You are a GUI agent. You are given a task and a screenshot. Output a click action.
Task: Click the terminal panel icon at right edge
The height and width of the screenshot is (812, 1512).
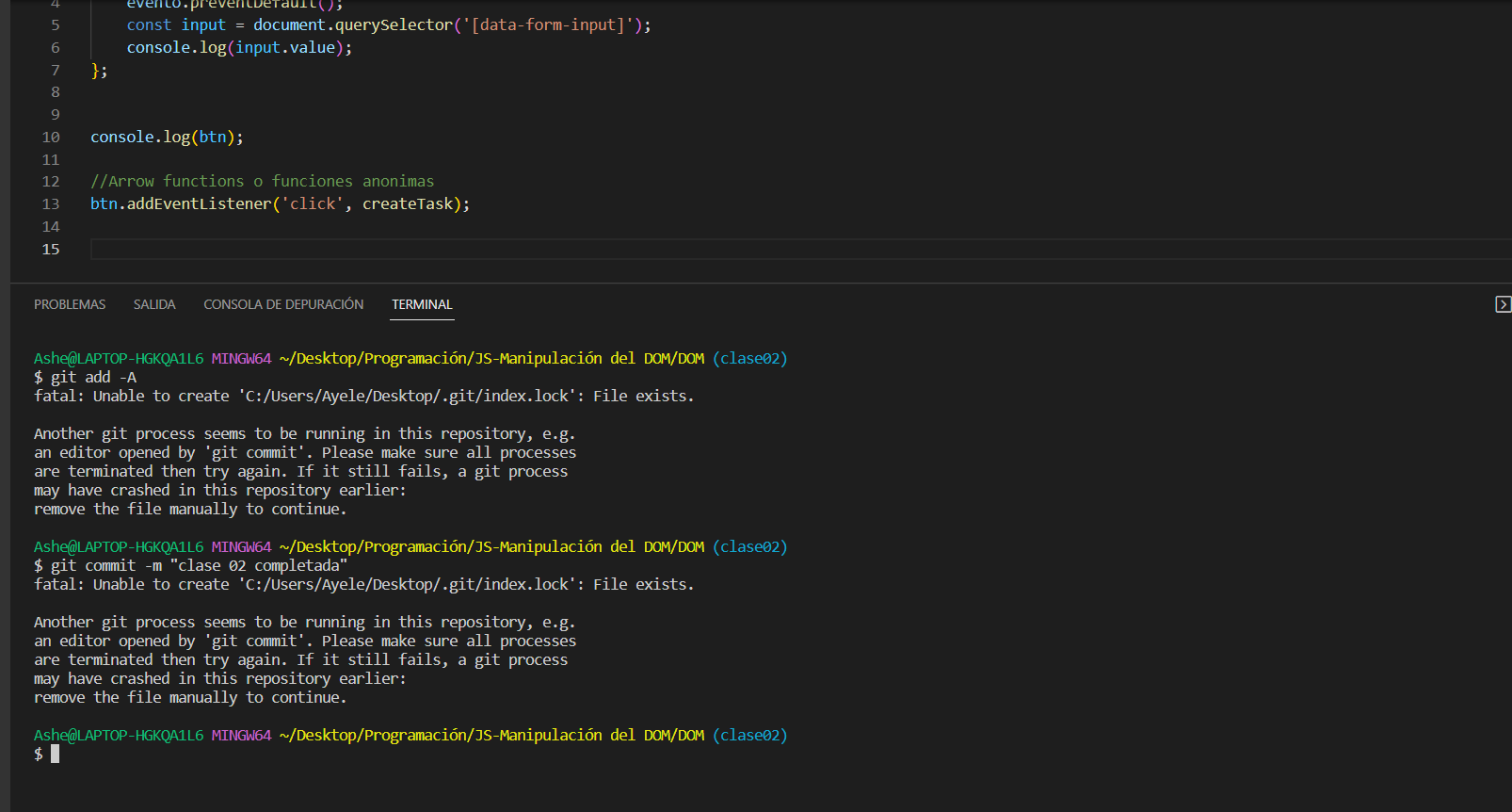click(1503, 304)
